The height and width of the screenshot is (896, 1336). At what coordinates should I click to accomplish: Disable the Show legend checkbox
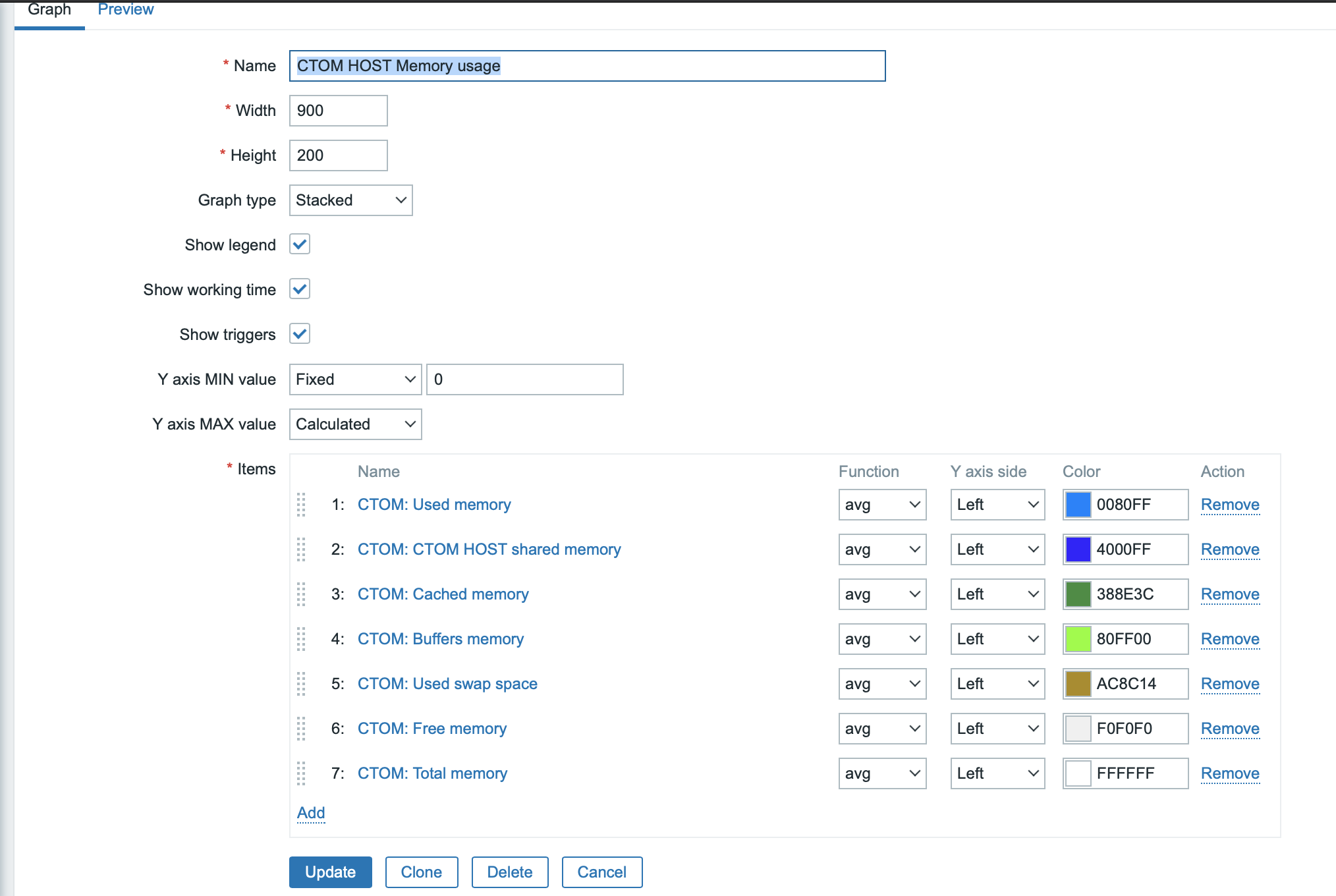(300, 244)
